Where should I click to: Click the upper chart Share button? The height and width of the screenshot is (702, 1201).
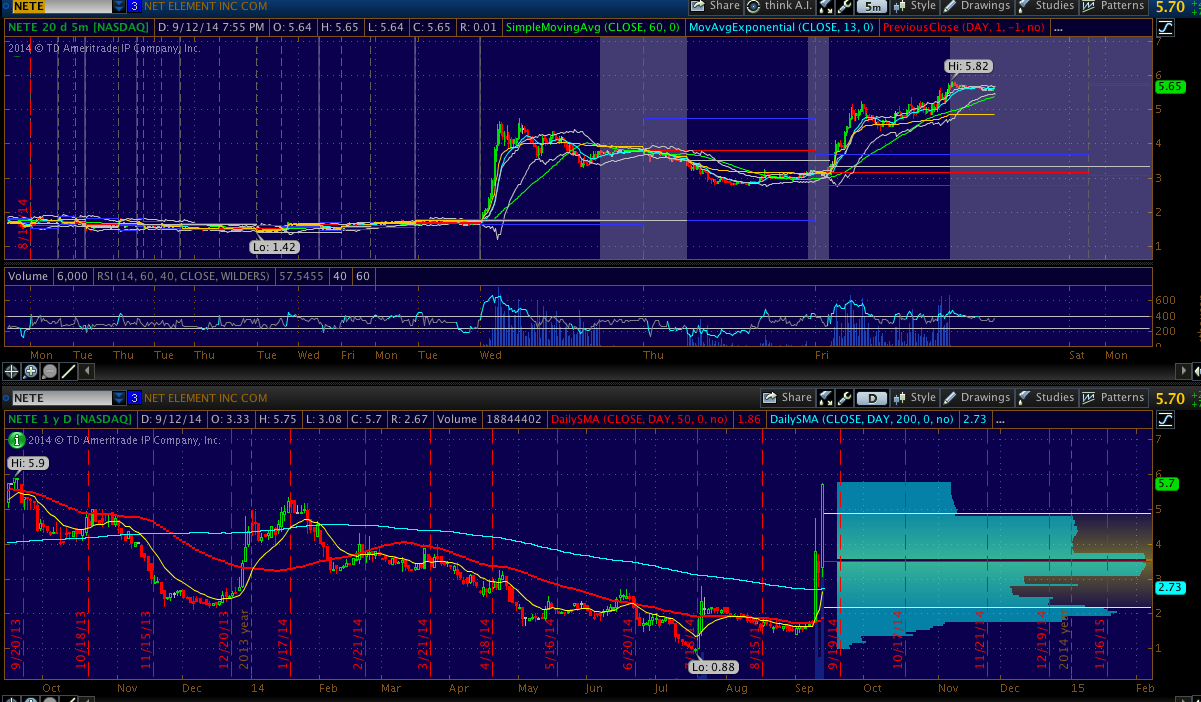coord(716,6)
